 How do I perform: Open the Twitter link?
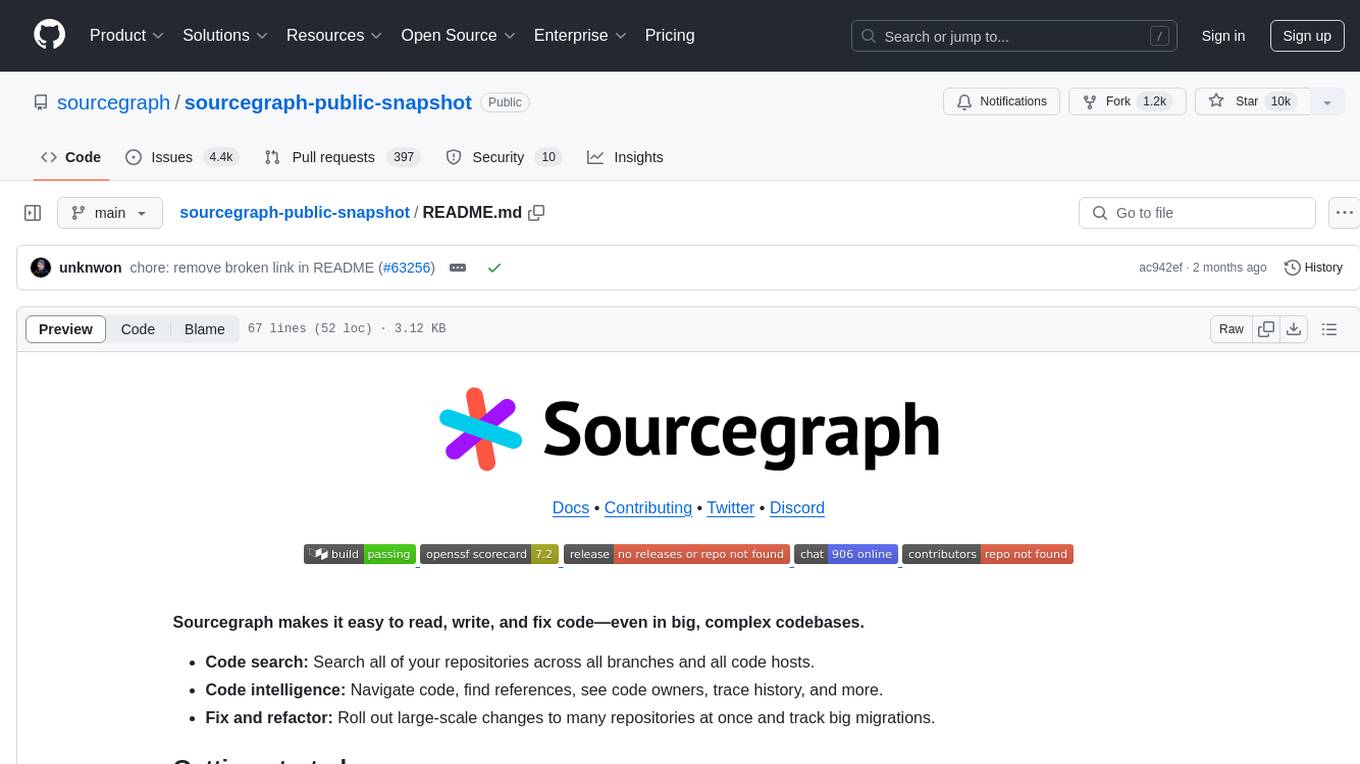pos(730,508)
